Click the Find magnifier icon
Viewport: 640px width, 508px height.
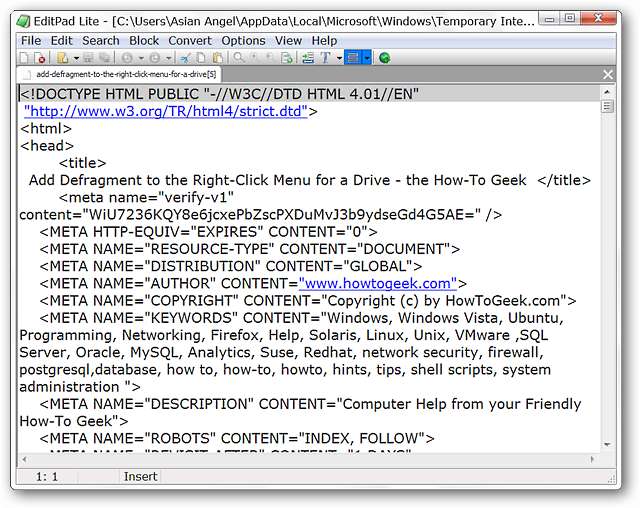pos(239,58)
